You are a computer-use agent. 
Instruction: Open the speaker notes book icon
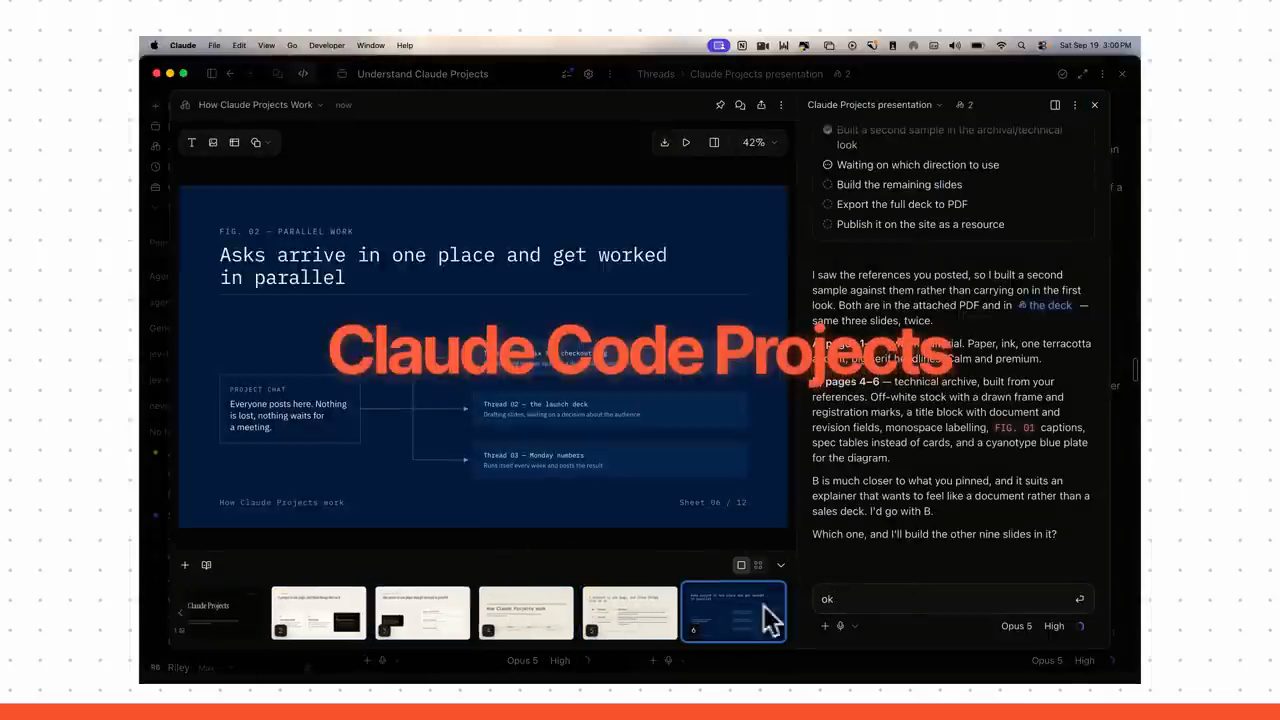click(x=206, y=565)
